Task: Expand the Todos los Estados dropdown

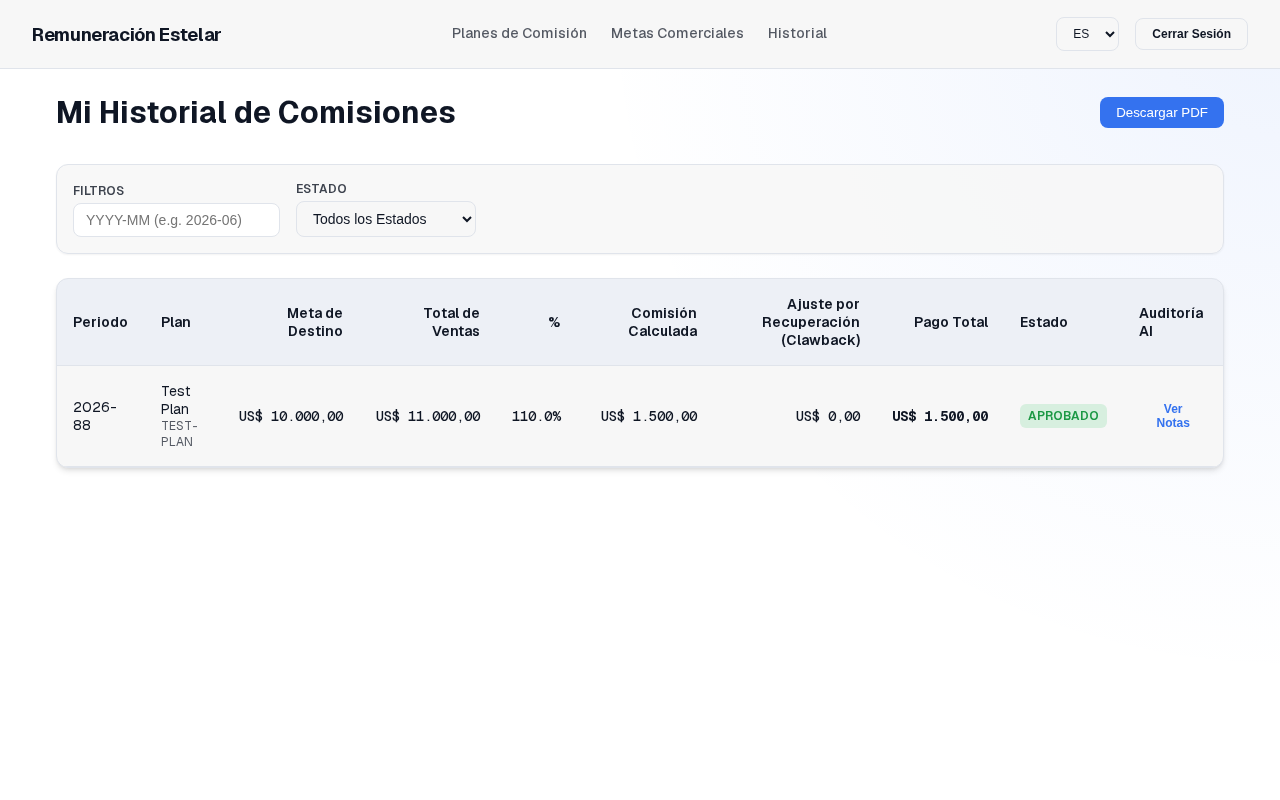Action: point(386,219)
